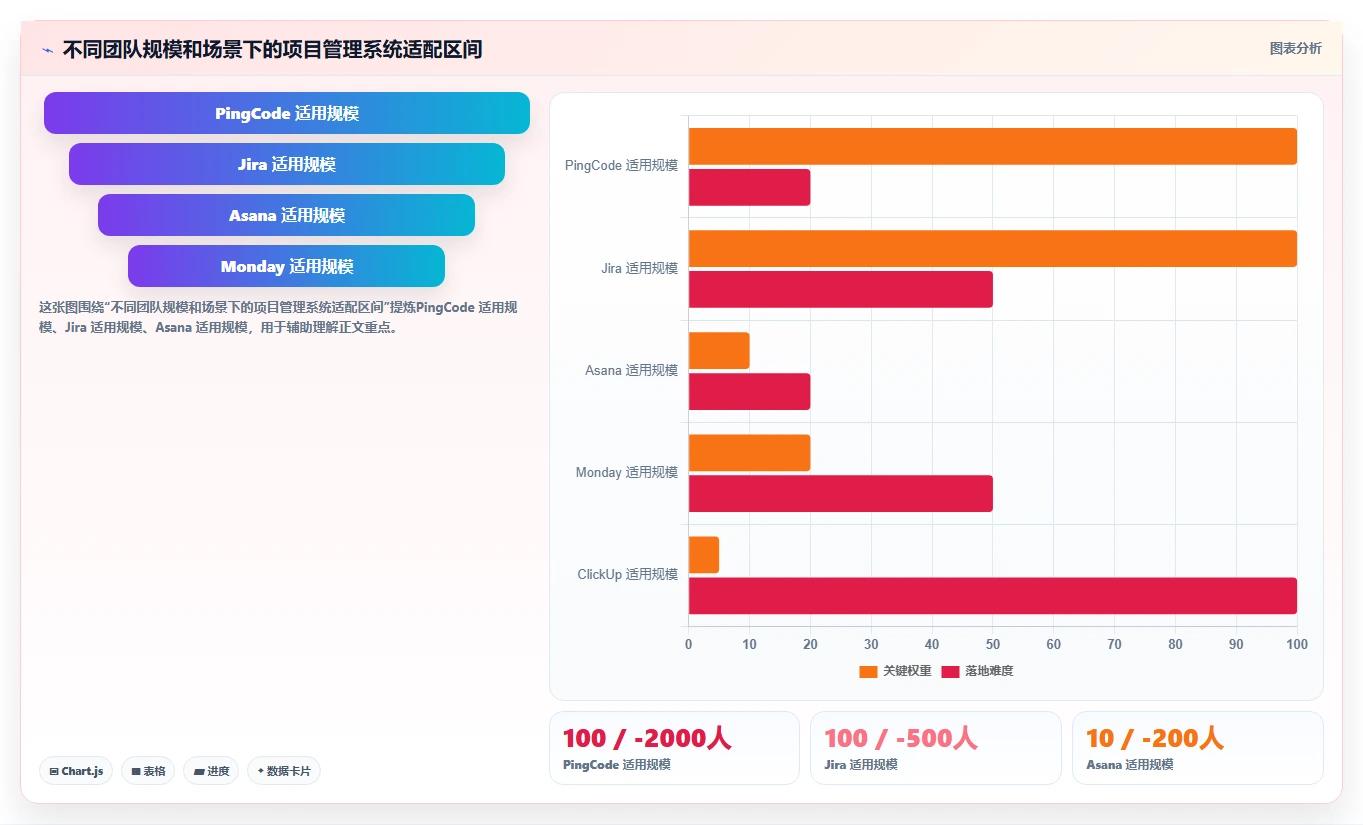Screen dimensions: 1363x825
Task: Click the PingCode 适用规模 y-axis label
Action: click(x=621, y=166)
